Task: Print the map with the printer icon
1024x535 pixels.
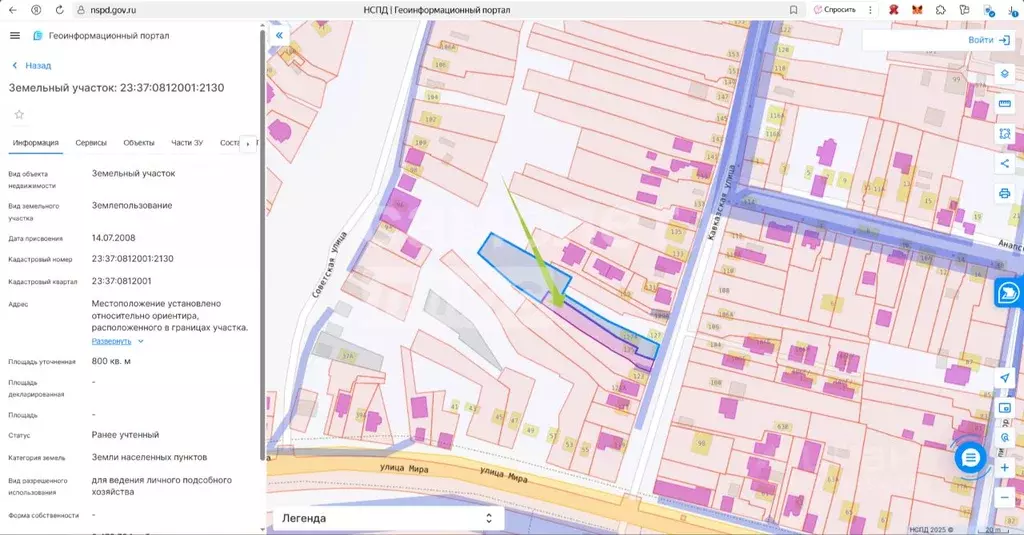Action: tap(1004, 193)
